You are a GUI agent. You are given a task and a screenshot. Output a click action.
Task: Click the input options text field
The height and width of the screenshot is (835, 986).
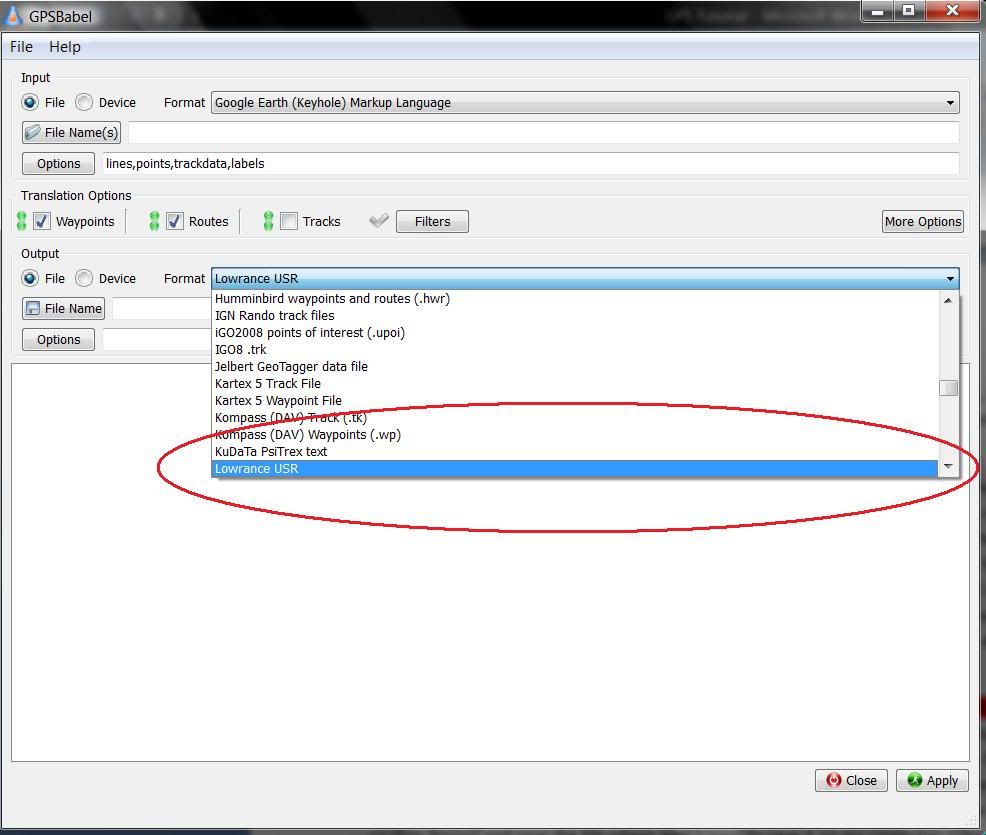[530, 163]
